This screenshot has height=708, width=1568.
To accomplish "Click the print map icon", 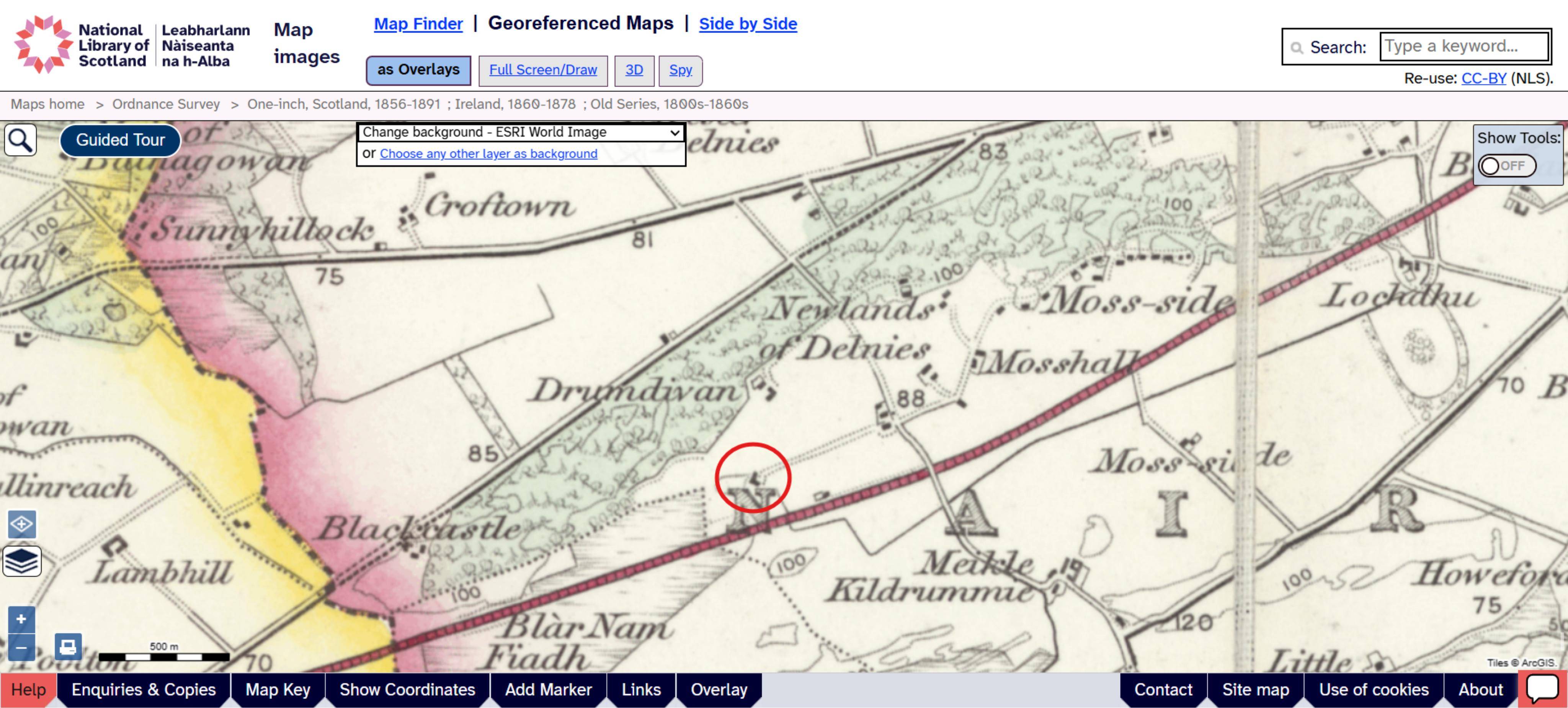I will [x=68, y=646].
